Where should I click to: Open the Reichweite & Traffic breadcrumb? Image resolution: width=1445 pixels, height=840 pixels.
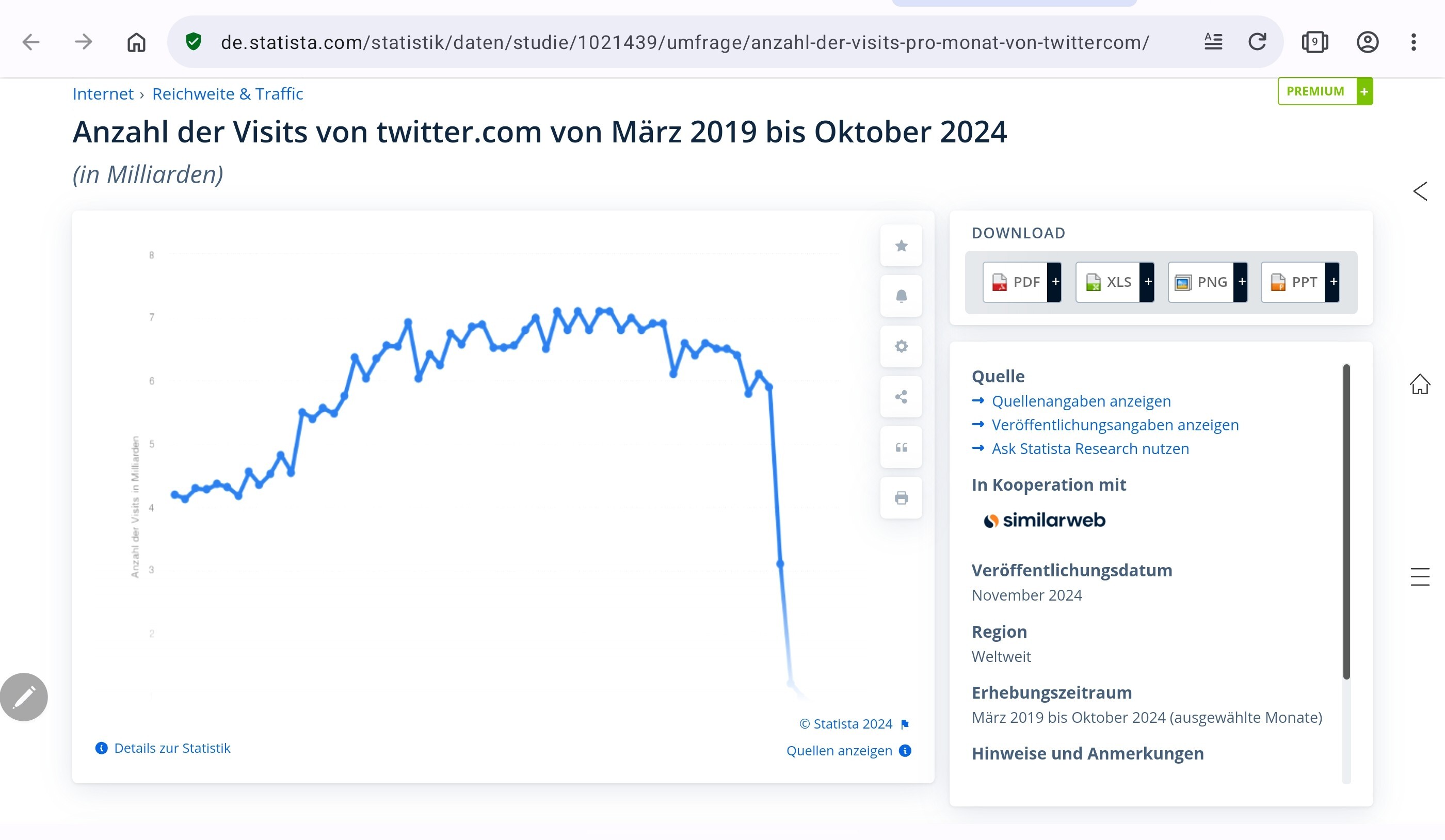point(227,93)
